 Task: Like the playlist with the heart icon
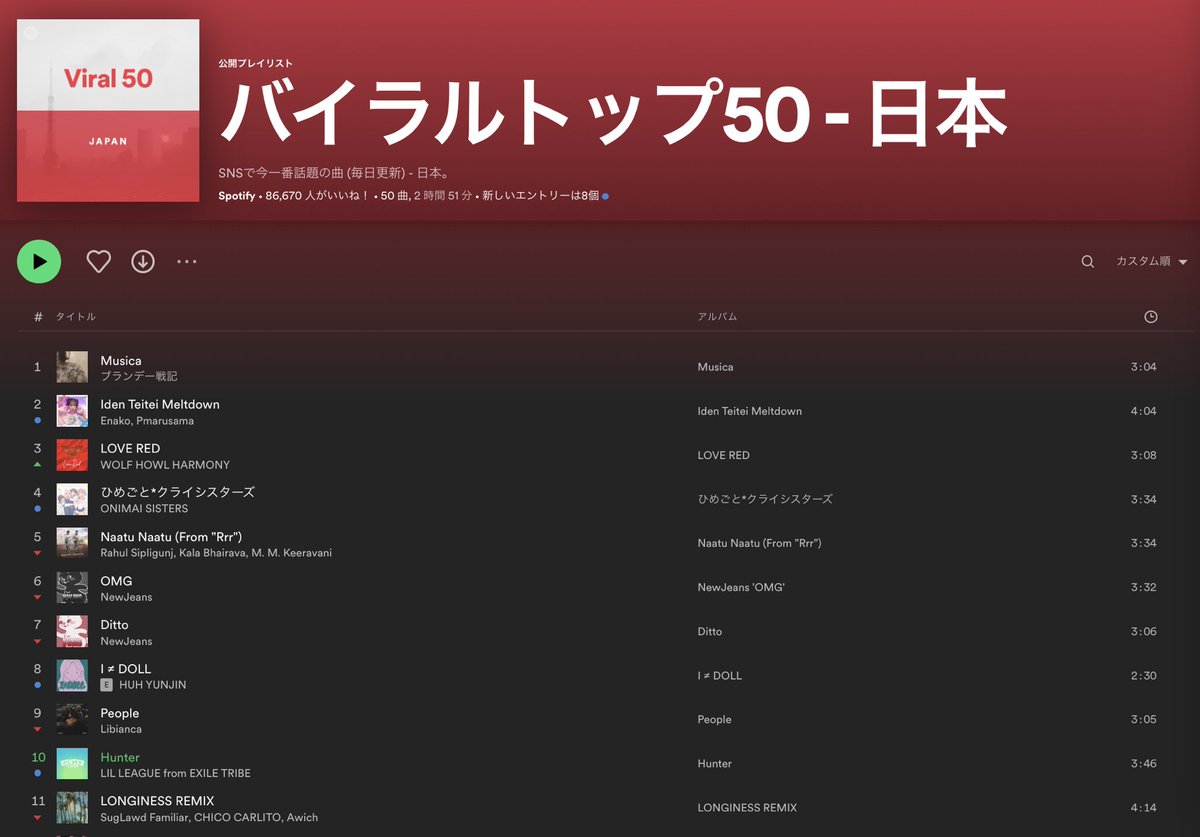pos(98,262)
